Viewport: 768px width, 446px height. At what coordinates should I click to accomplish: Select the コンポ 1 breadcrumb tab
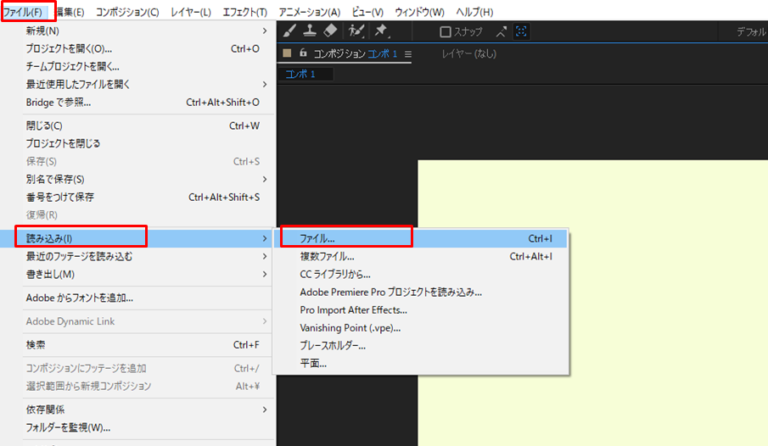pos(300,74)
